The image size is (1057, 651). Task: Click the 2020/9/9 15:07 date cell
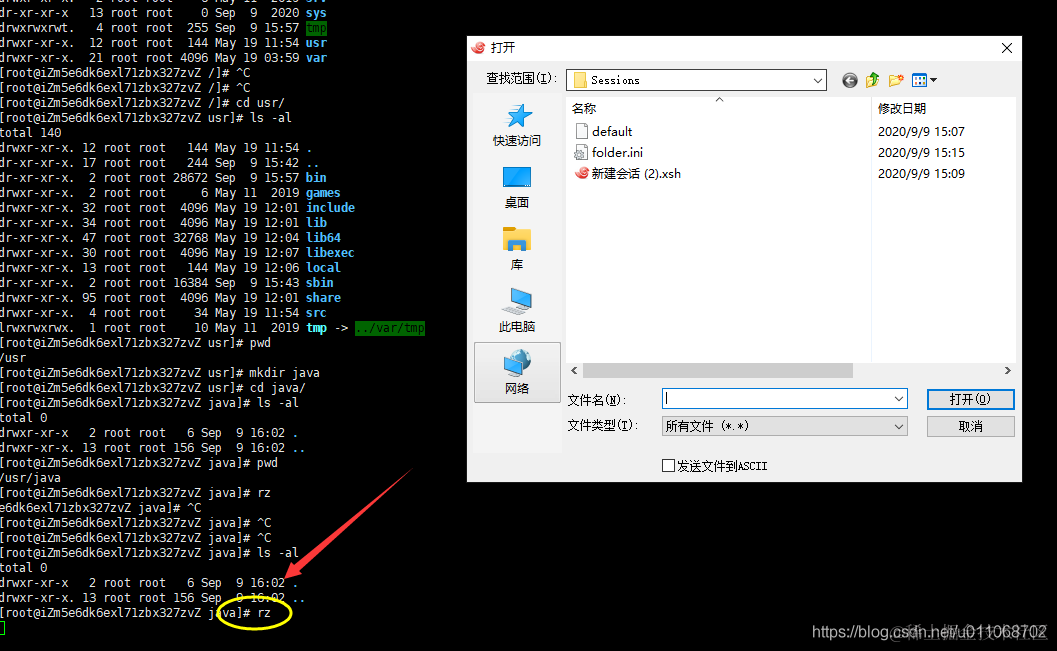tap(921, 131)
